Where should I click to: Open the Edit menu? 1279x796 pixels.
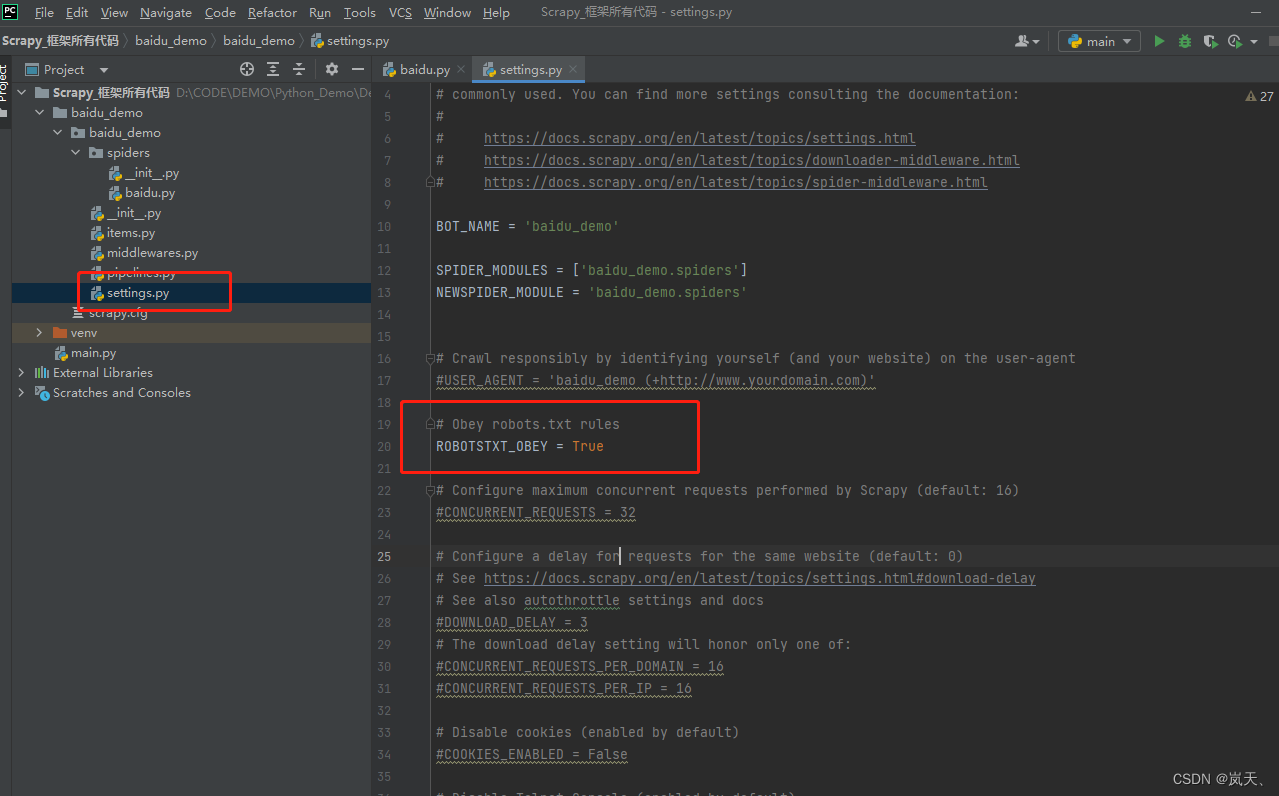[77, 13]
